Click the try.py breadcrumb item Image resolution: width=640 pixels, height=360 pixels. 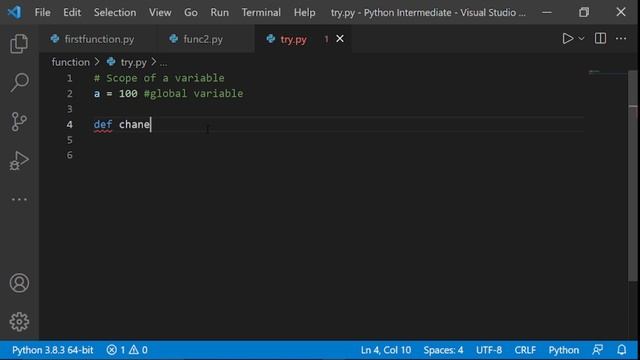tap(133, 62)
